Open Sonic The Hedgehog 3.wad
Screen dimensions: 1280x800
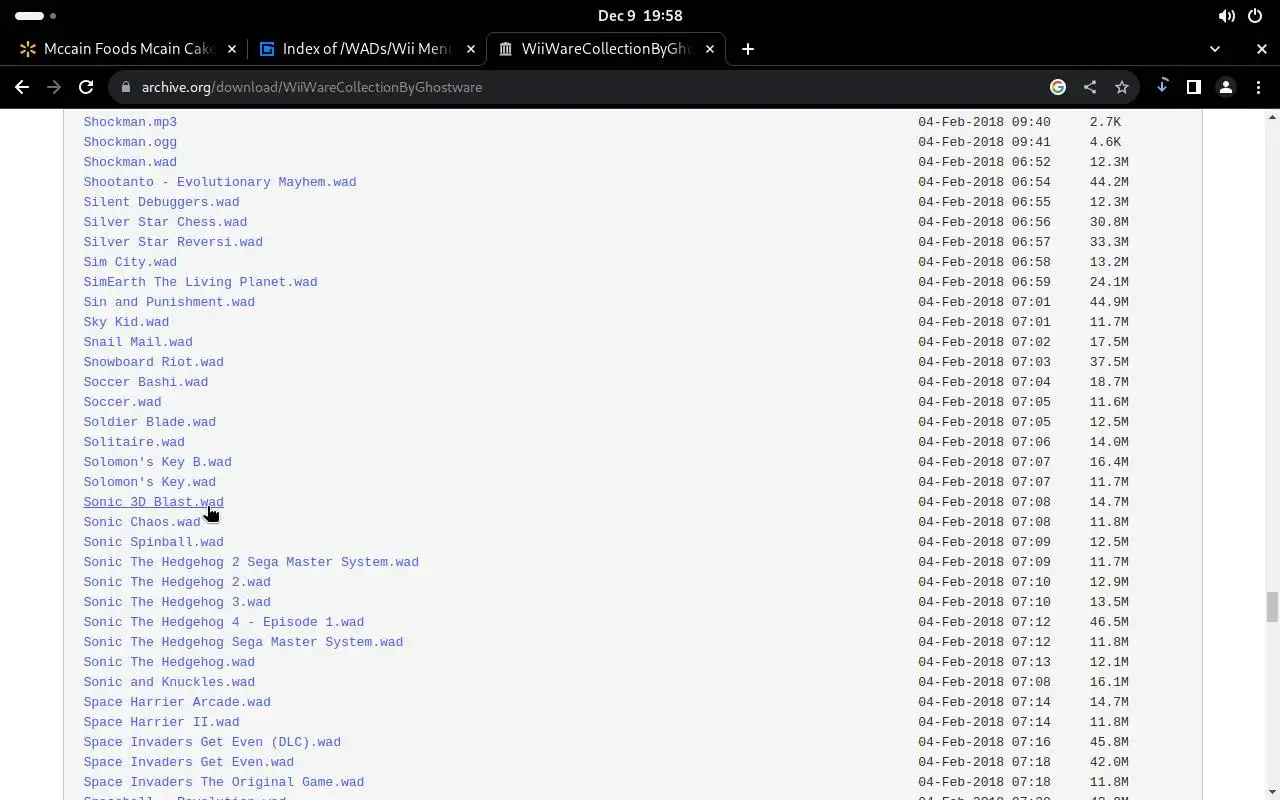pyautogui.click(x=177, y=602)
